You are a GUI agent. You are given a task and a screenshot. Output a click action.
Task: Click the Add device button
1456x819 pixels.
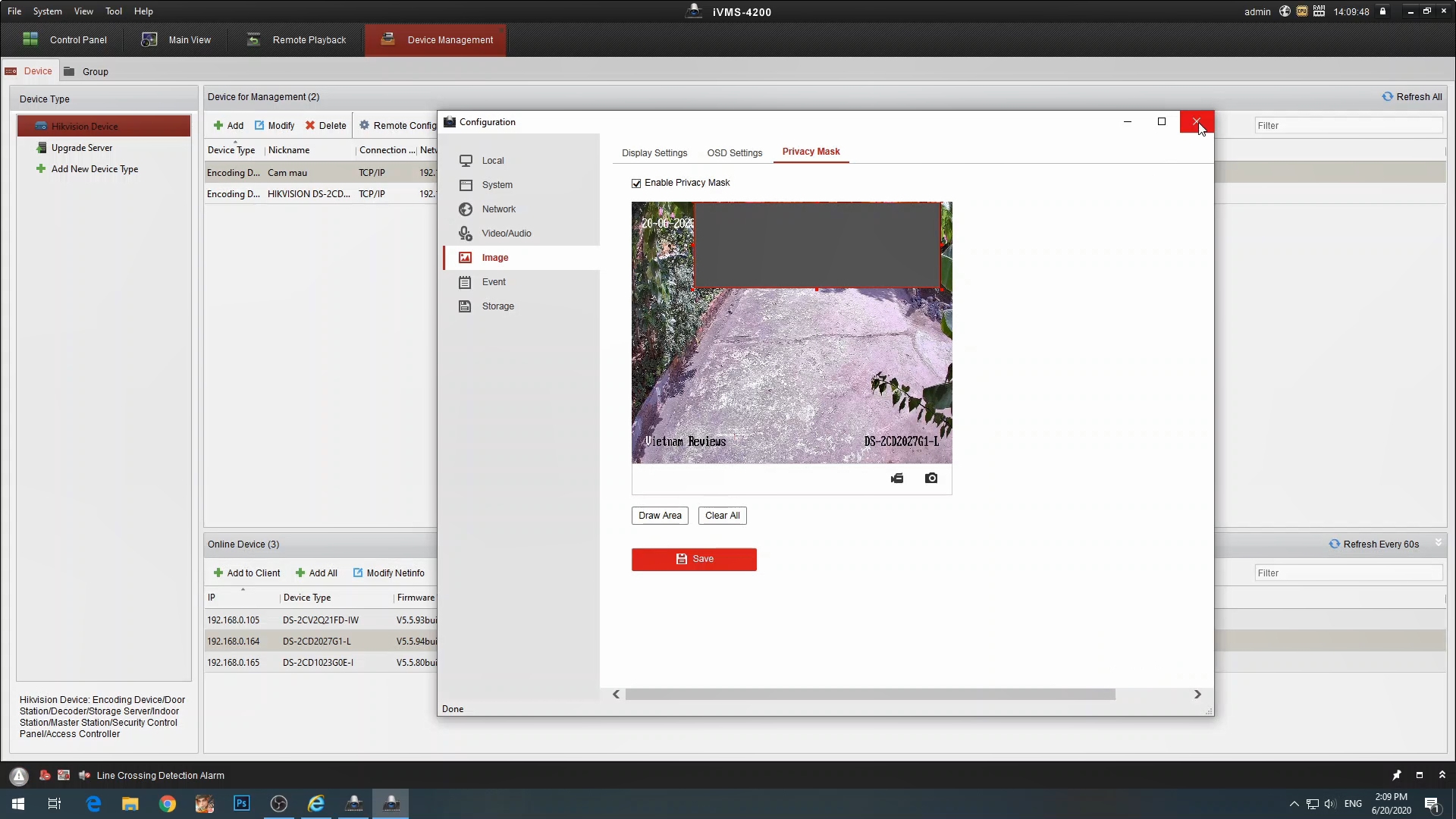228,126
